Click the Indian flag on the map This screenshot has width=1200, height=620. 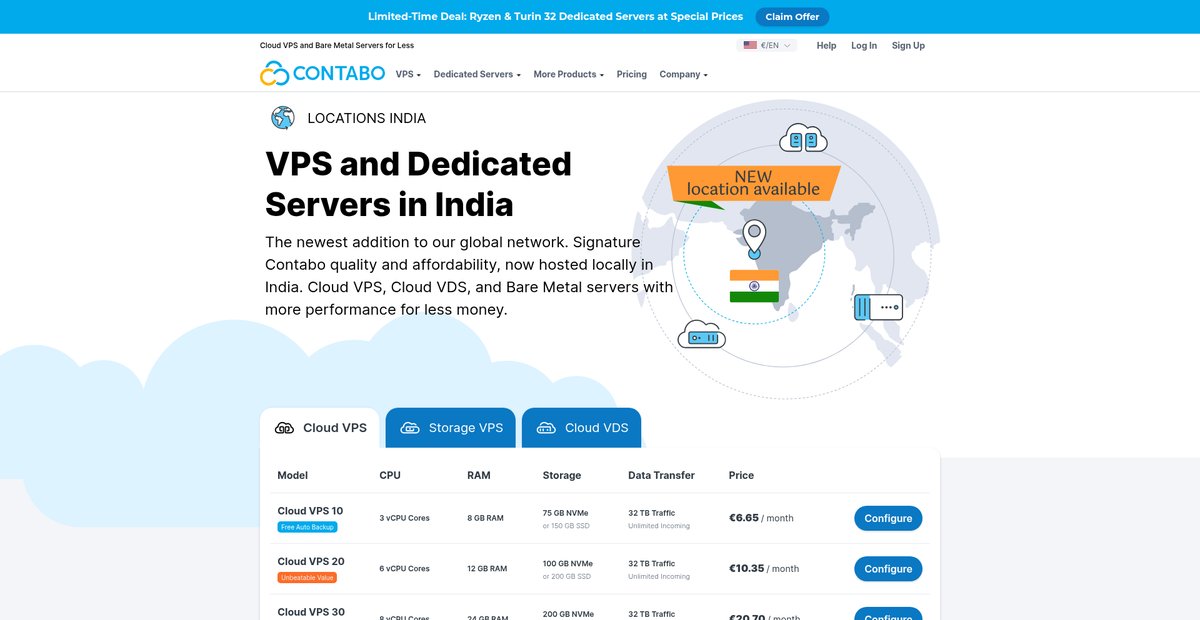tap(754, 286)
